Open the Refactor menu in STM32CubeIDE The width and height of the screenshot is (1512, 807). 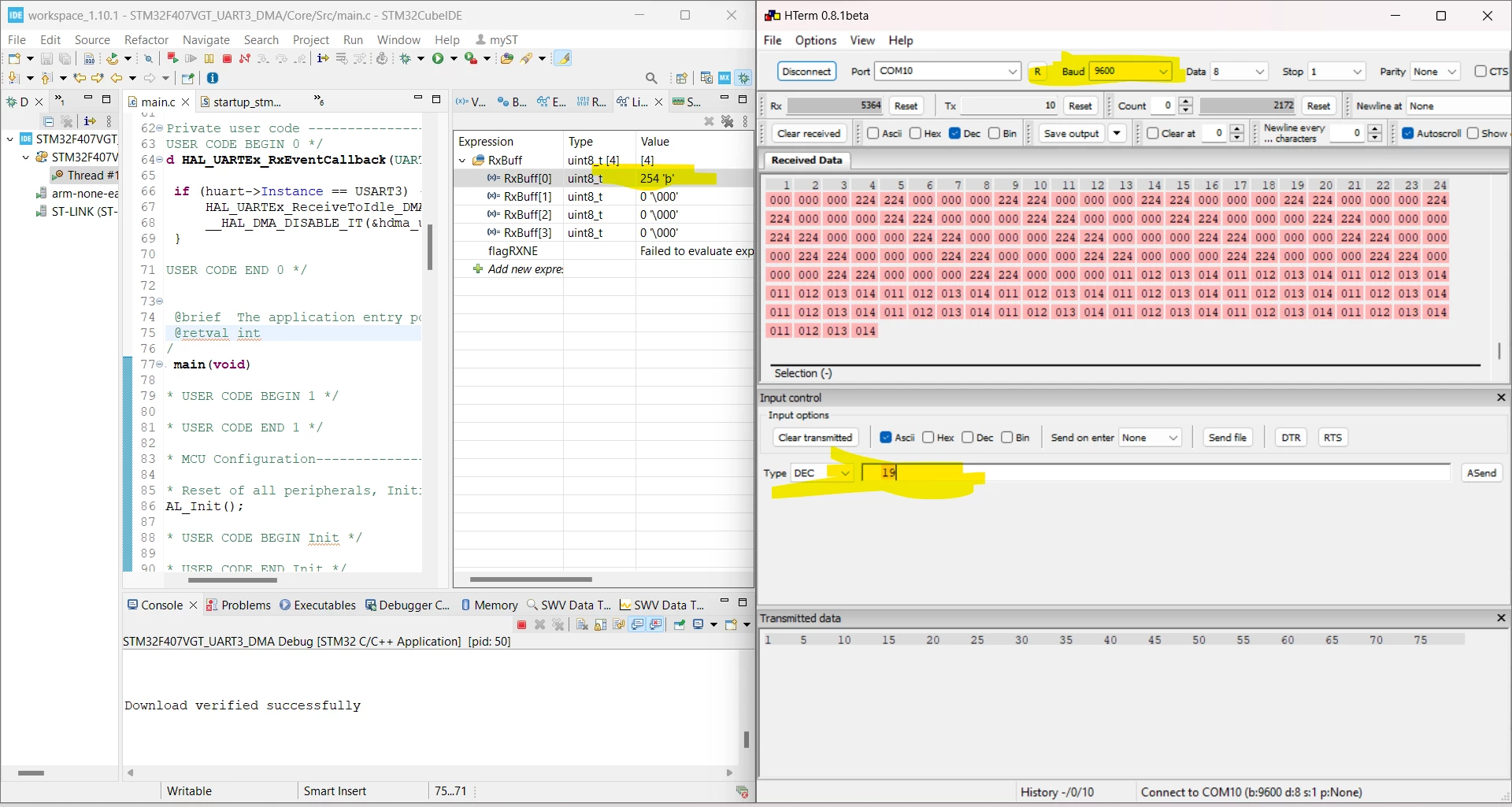pos(146,39)
